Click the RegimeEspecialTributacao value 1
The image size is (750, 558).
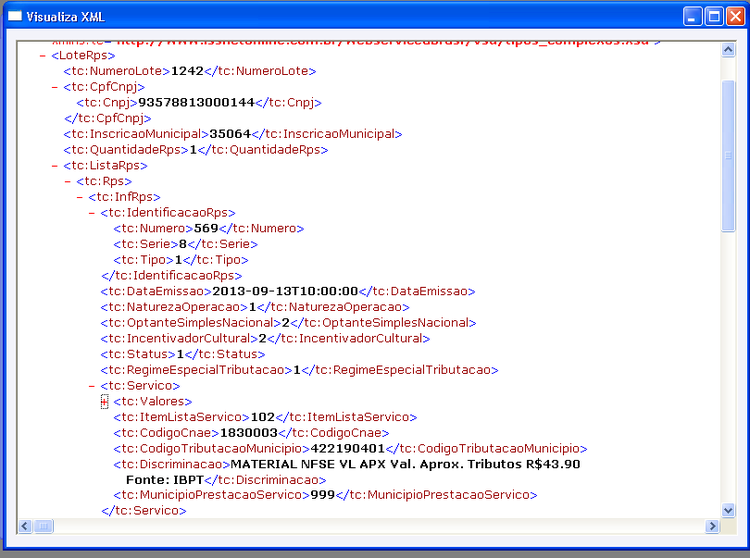coord(297,371)
